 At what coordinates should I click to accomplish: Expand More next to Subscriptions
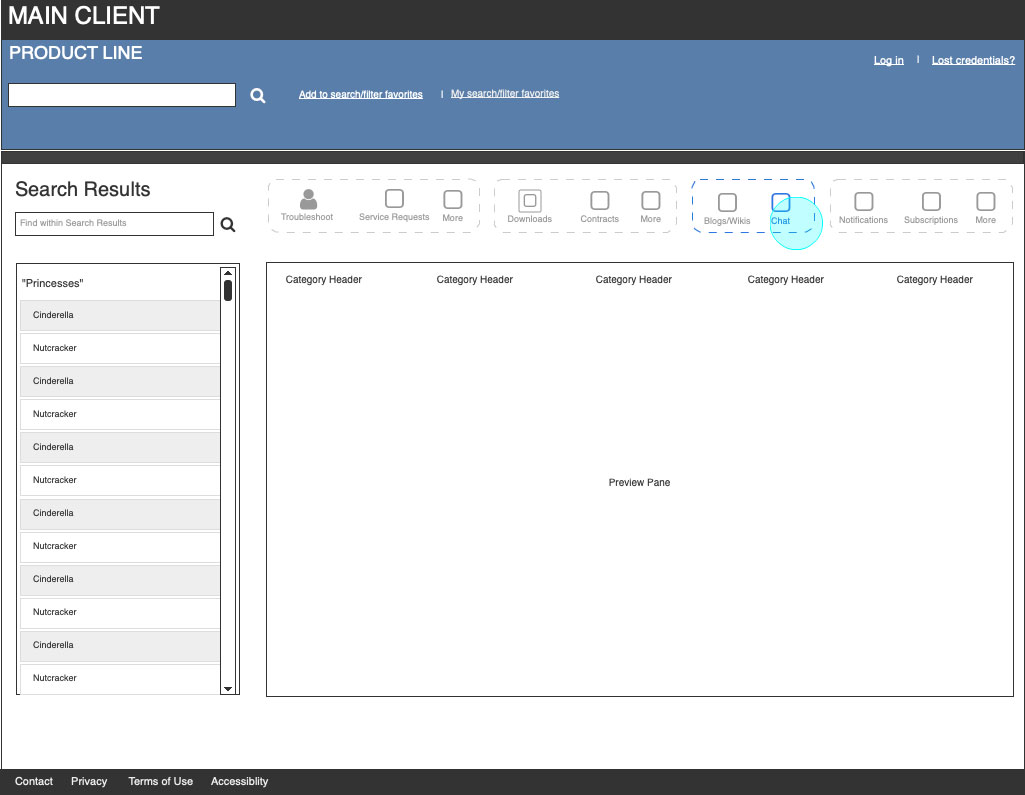[x=986, y=202]
